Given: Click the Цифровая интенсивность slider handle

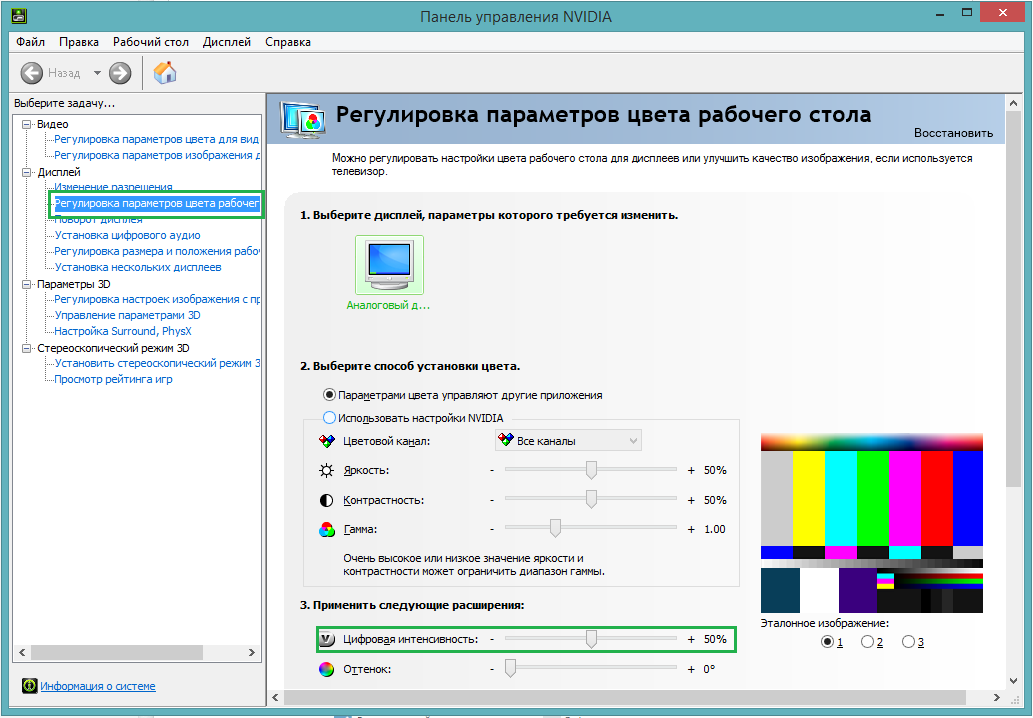Looking at the screenshot, I should (x=591, y=639).
